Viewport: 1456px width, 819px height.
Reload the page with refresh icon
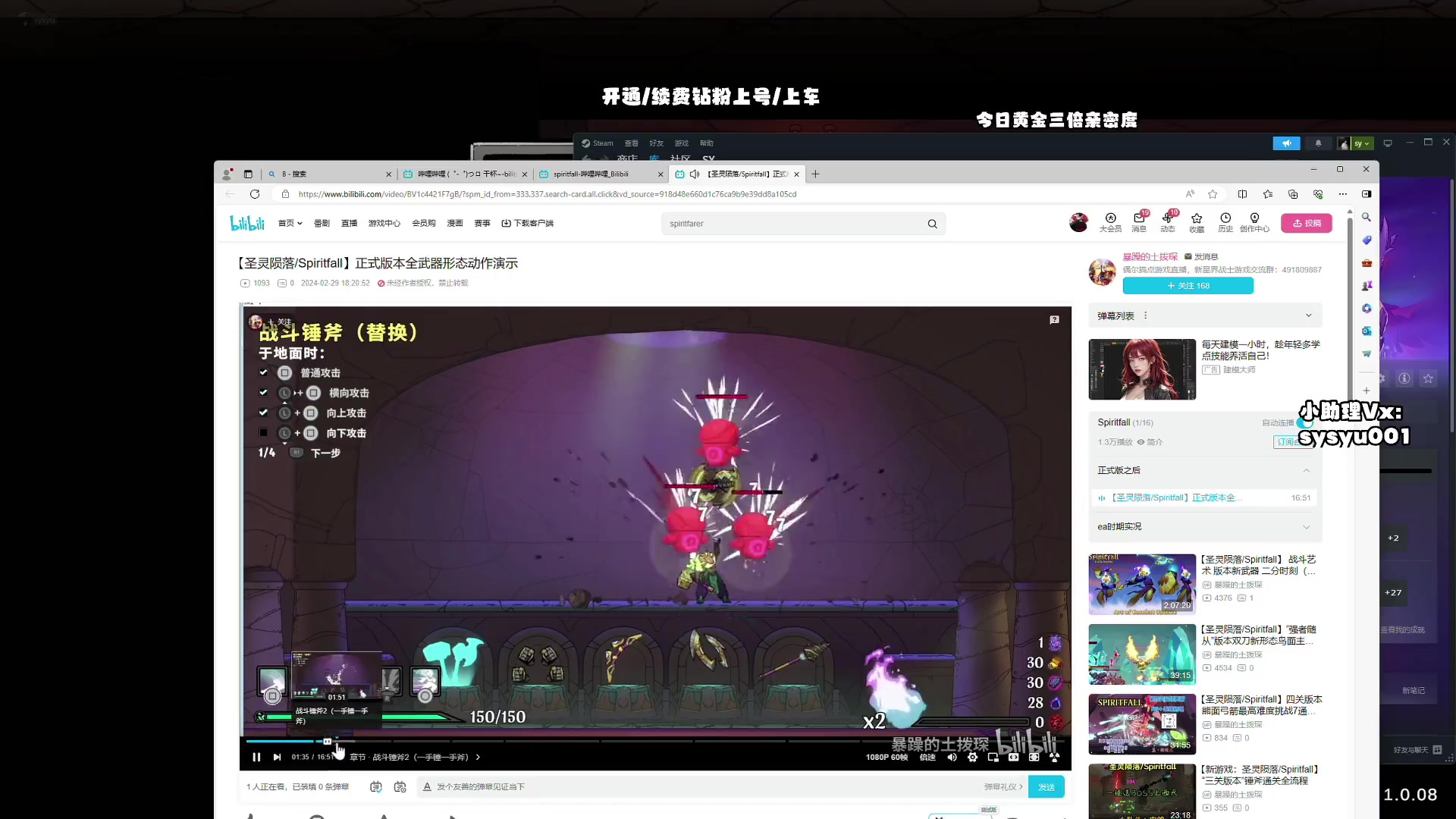[255, 194]
